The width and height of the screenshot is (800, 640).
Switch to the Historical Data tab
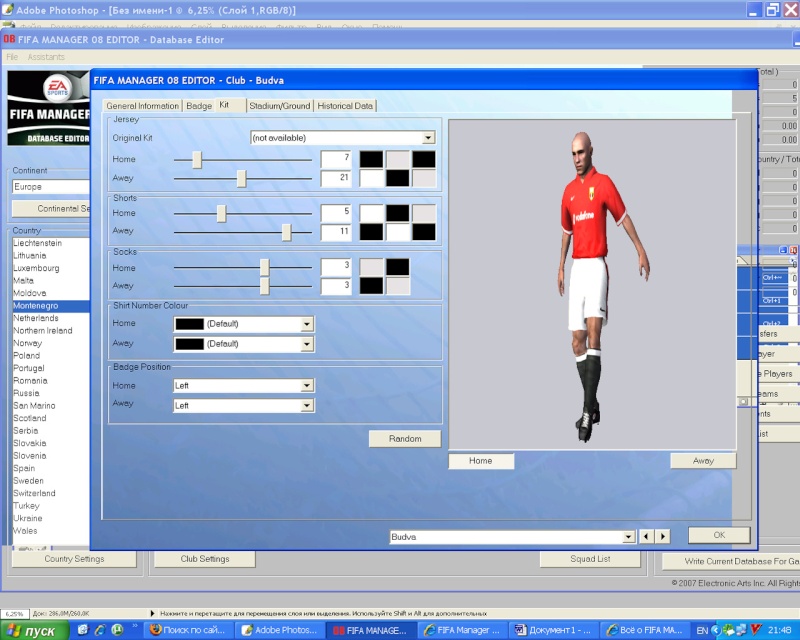pyautogui.click(x=345, y=106)
